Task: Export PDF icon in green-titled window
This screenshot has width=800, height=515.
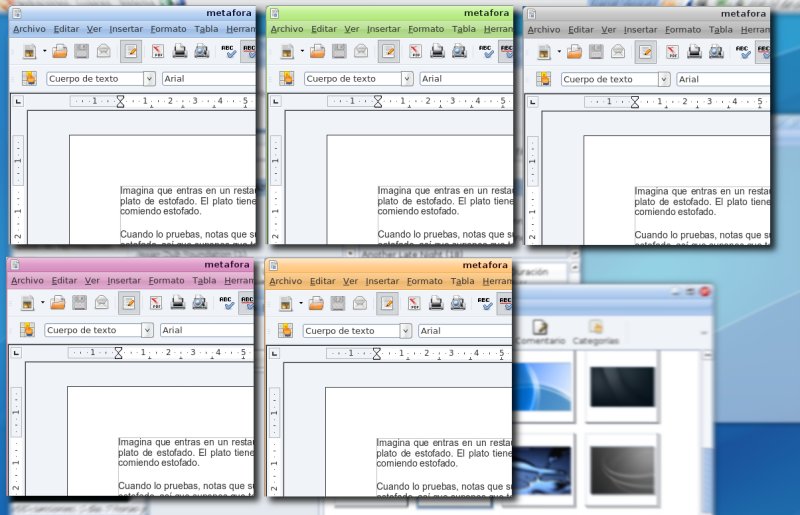Action: pos(415,51)
